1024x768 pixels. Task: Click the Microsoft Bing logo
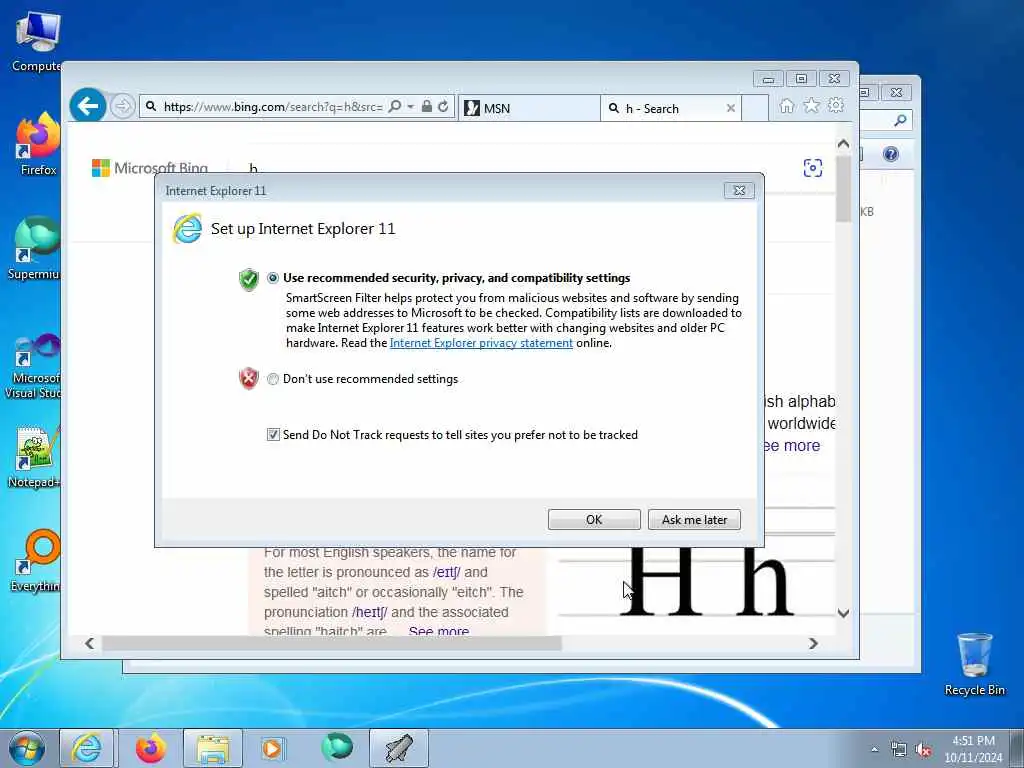click(x=150, y=168)
